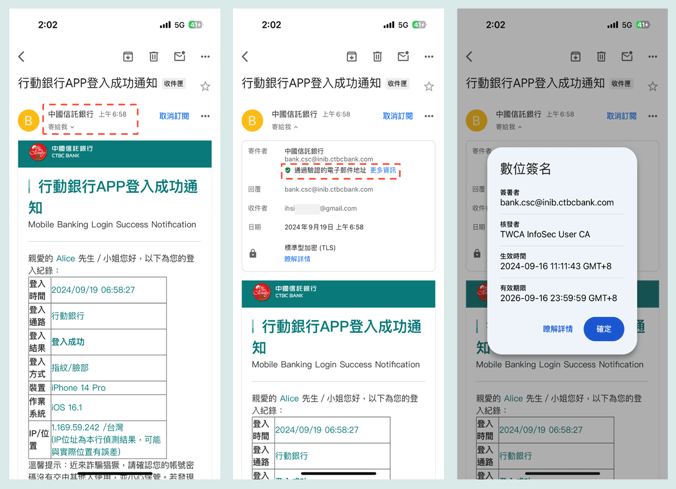Tap date 2024年9月19日 上午6:58
Image resolution: width=676 pixels, height=489 pixels.
[x=324, y=227]
